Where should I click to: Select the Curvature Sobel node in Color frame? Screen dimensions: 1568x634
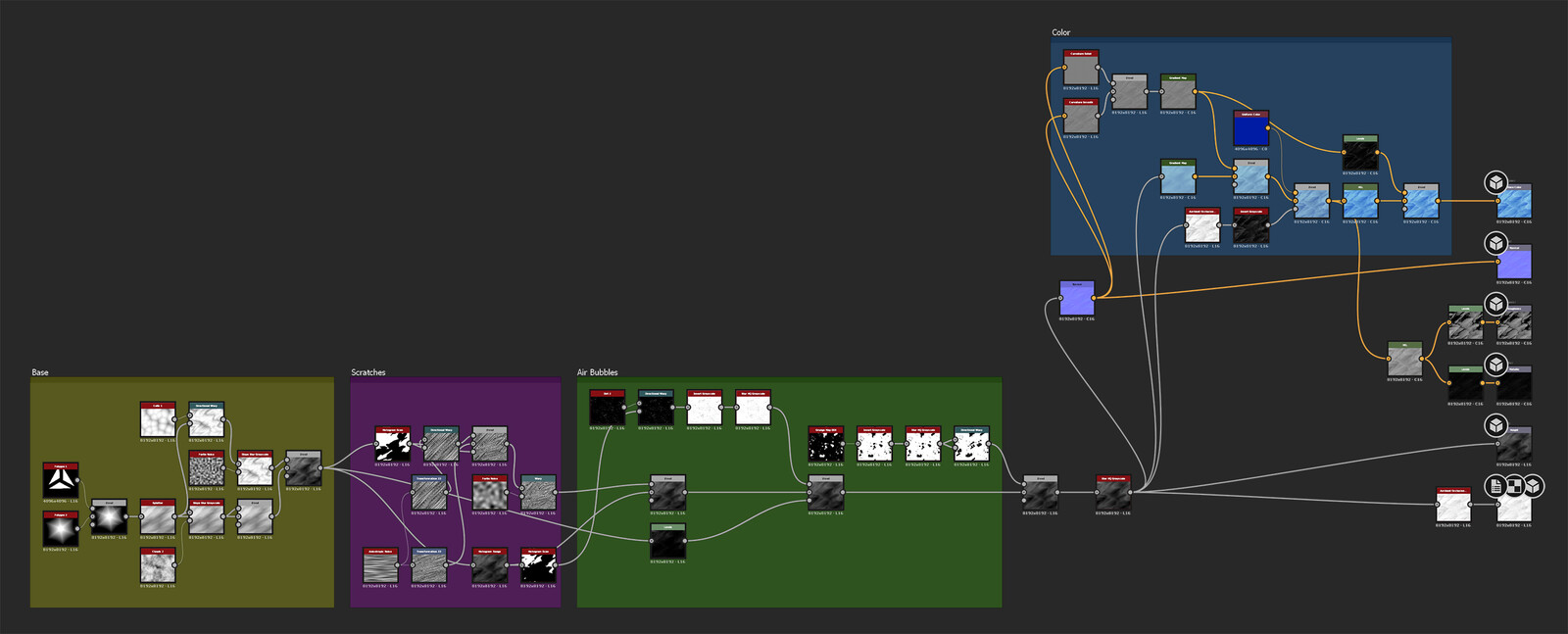pos(1081,68)
